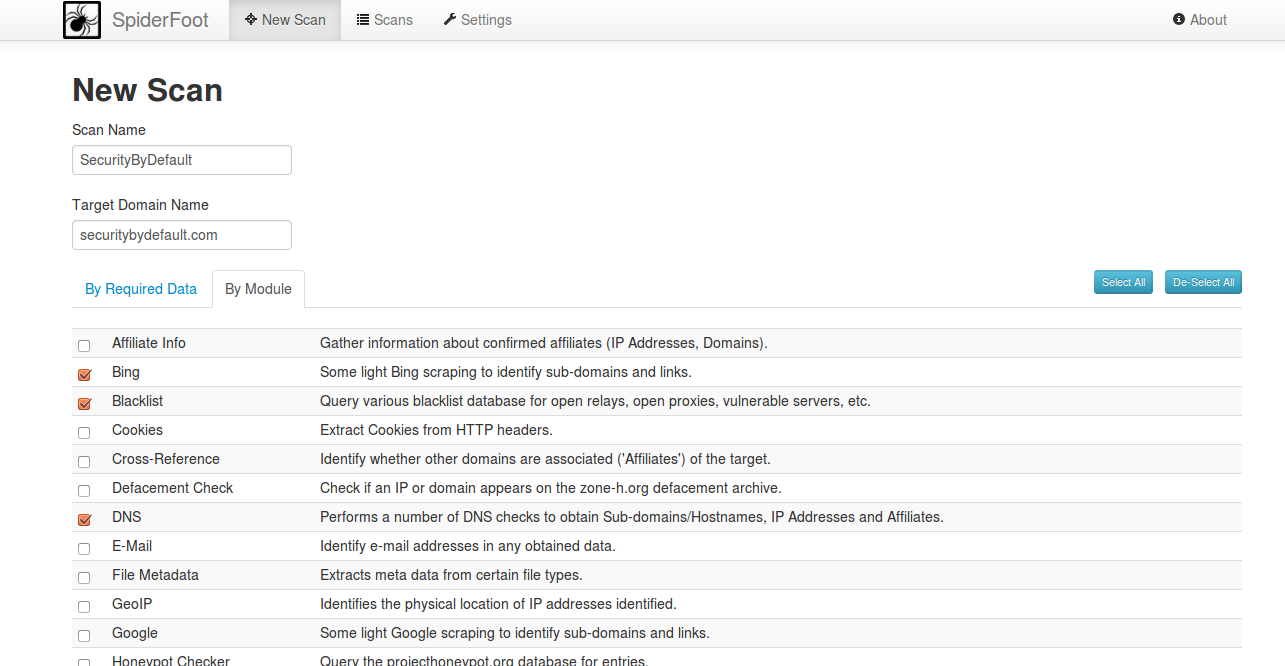Click the 'Identify whether other domains' description

[545, 459]
